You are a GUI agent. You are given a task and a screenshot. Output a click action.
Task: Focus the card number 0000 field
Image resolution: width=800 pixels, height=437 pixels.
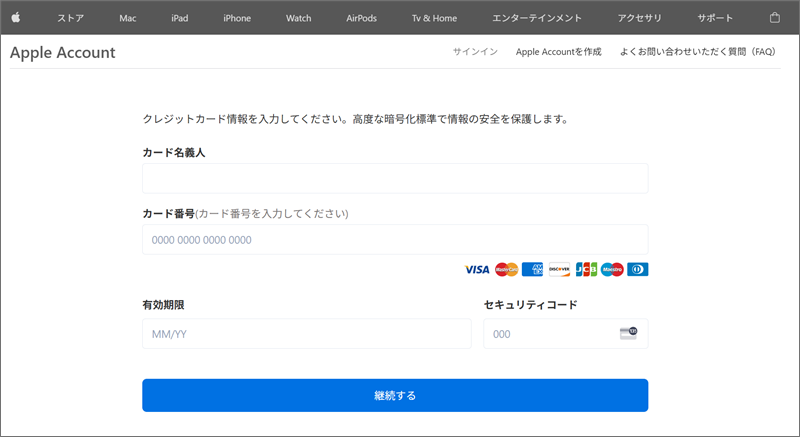(x=395, y=240)
